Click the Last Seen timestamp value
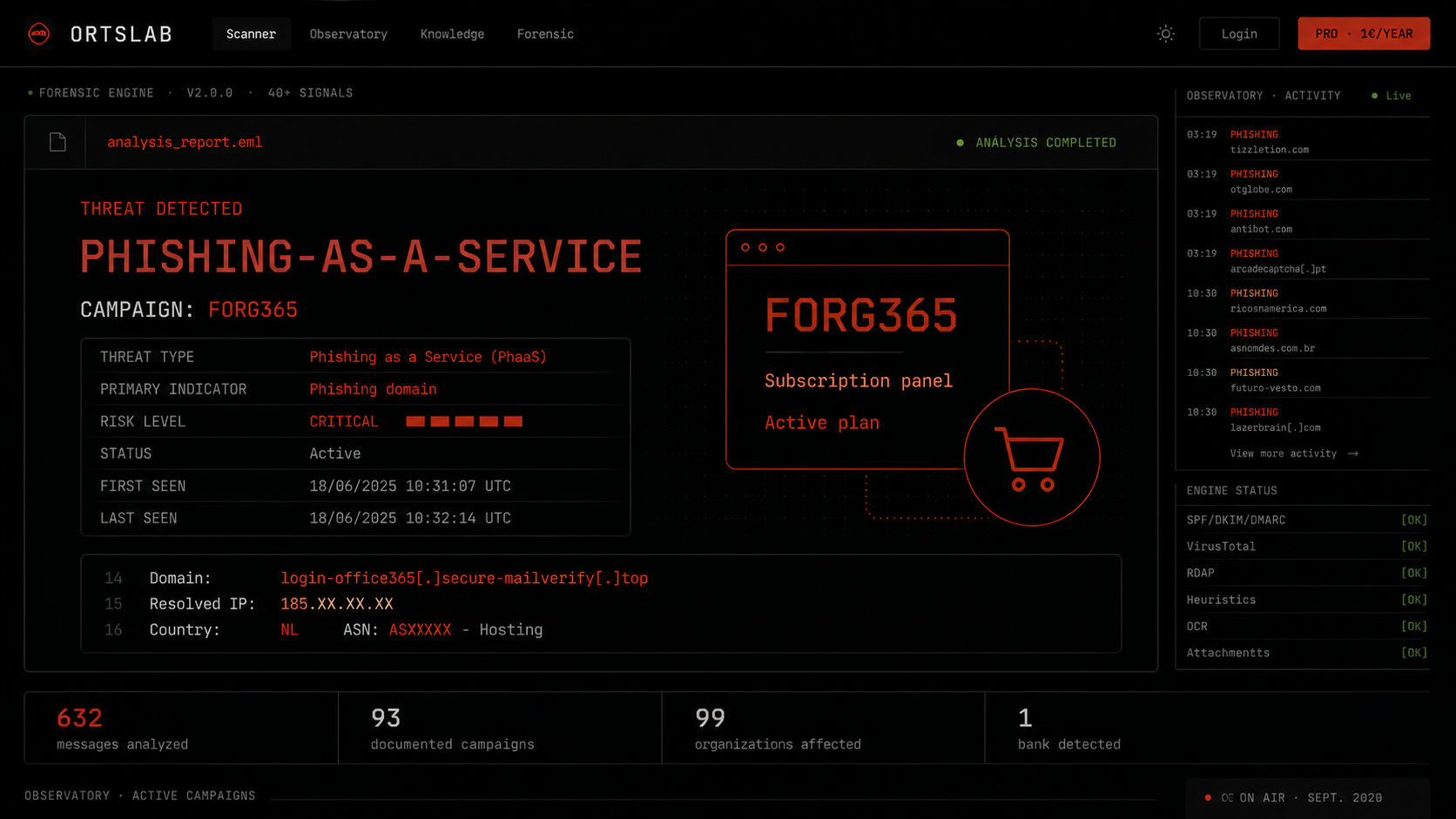Screen dimensions: 1456x819 coord(410,518)
